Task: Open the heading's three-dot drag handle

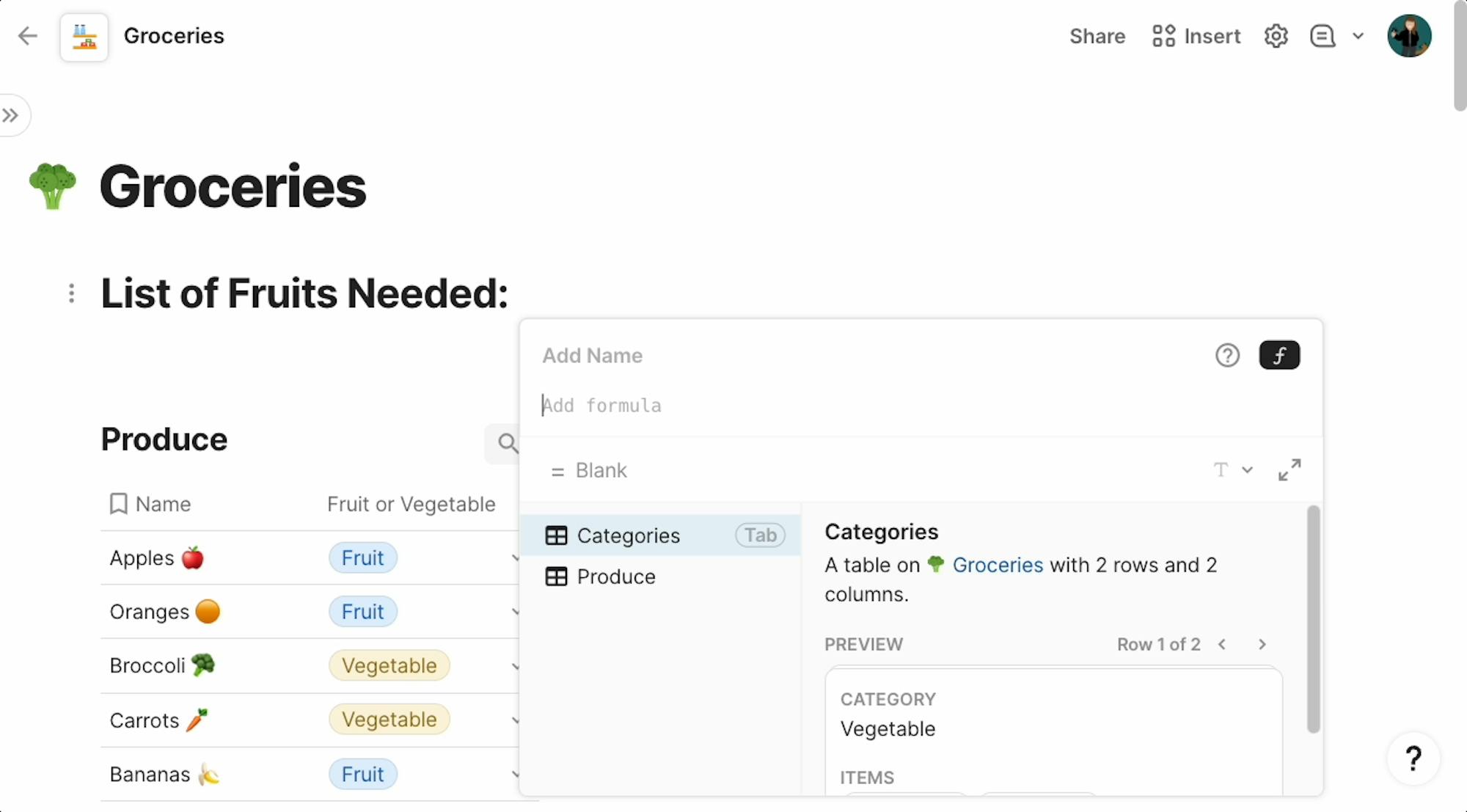Action: [71, 293]
